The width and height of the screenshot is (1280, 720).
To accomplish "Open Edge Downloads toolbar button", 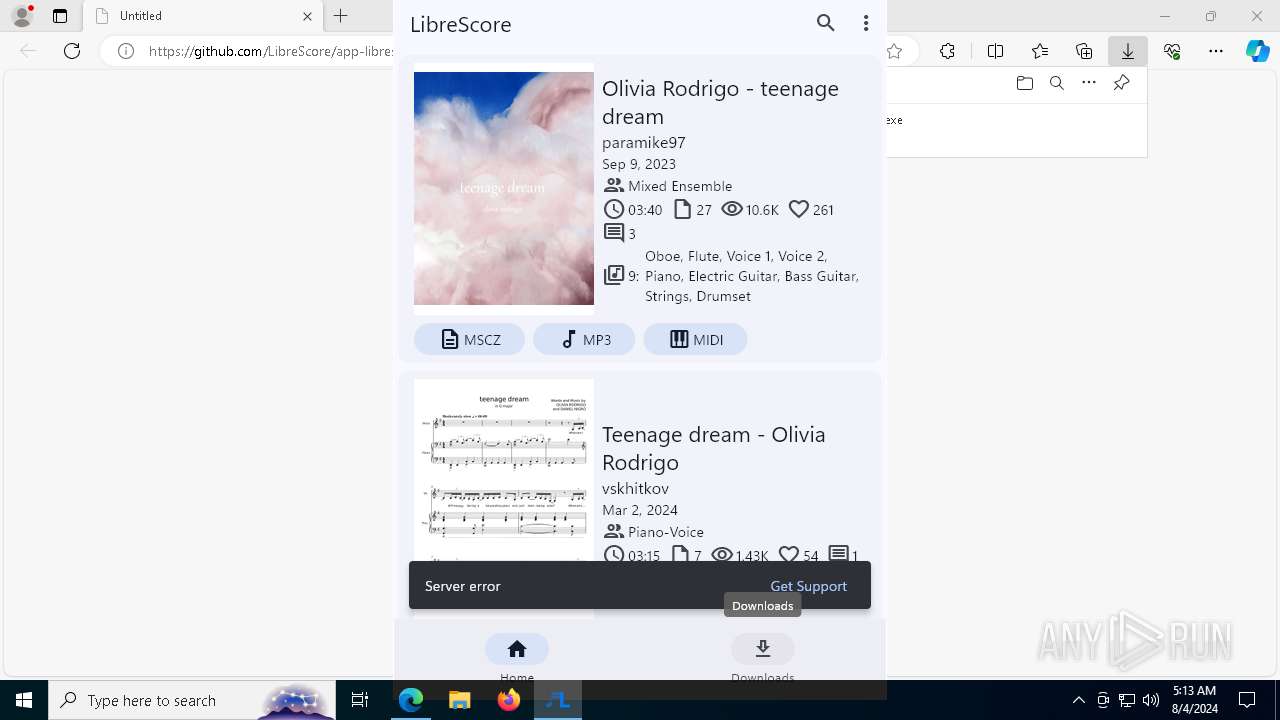I will tap(1128, 51).
